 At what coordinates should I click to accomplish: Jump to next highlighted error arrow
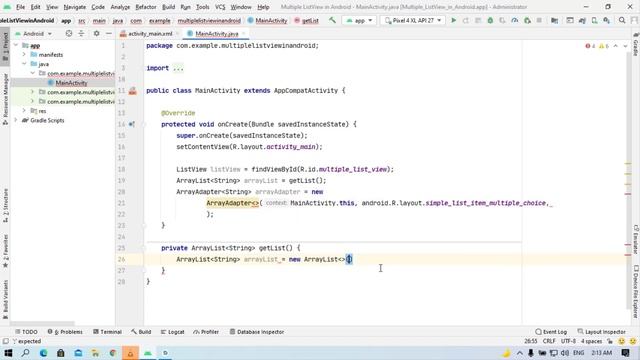point(625,46)
